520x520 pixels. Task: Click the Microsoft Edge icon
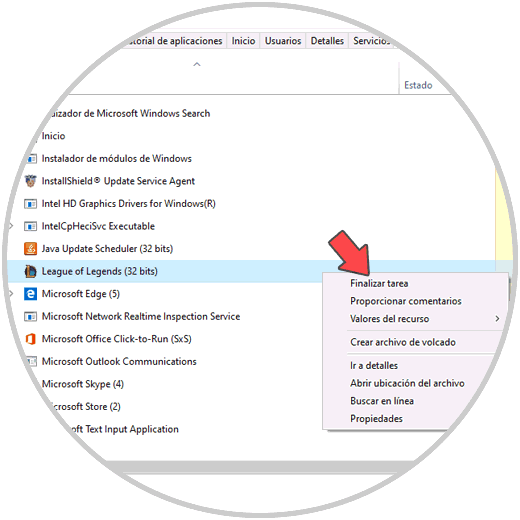pos(31,294)
